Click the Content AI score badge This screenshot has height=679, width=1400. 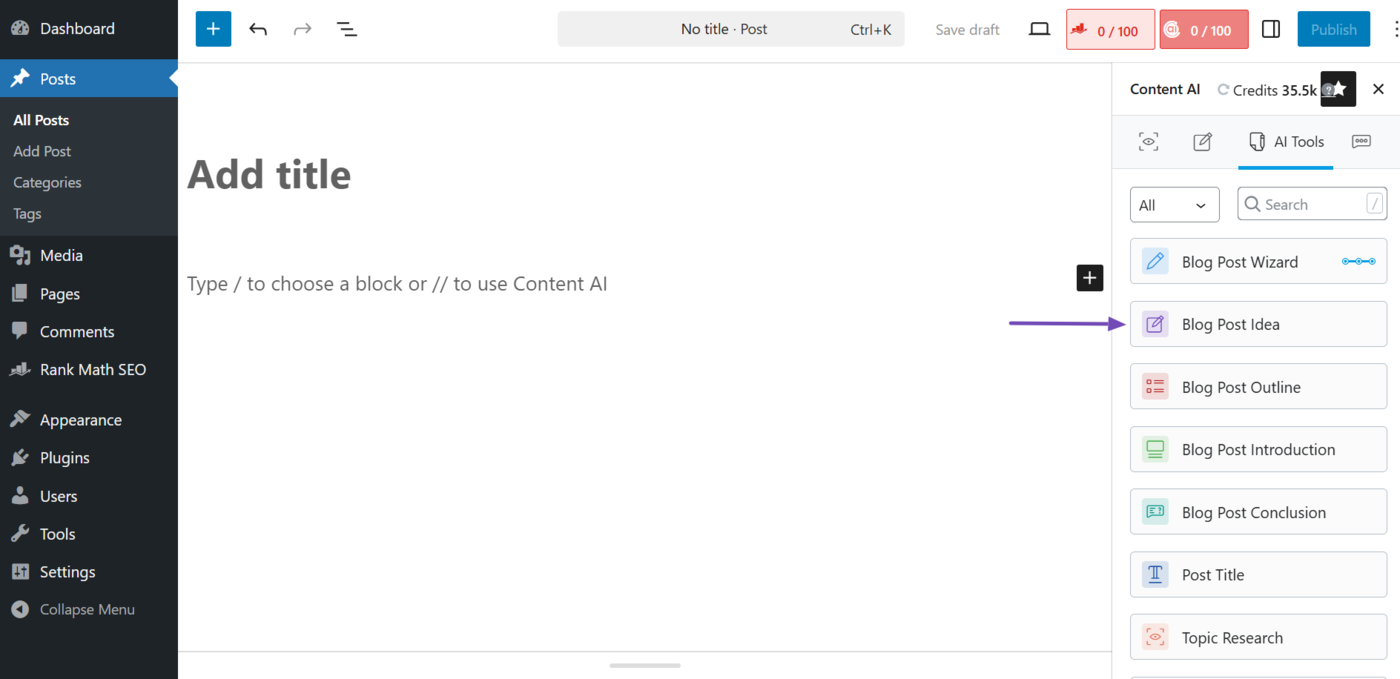[1203, 29]
